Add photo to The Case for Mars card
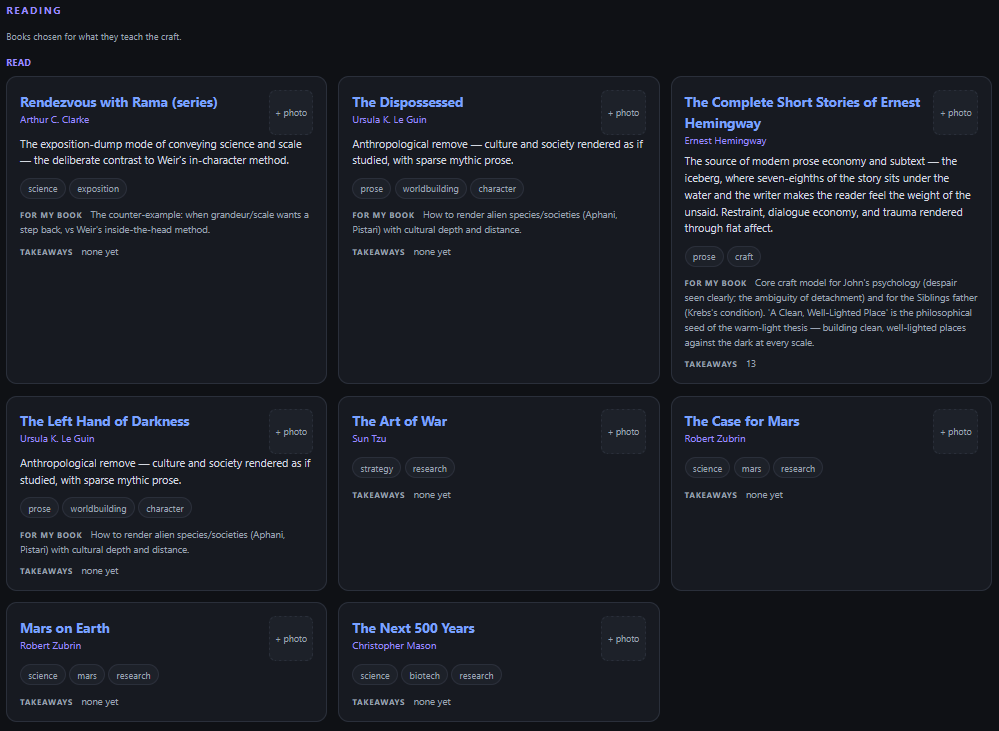Image resolution: width=999 pixels, height=731 pixels. point(956,431)
